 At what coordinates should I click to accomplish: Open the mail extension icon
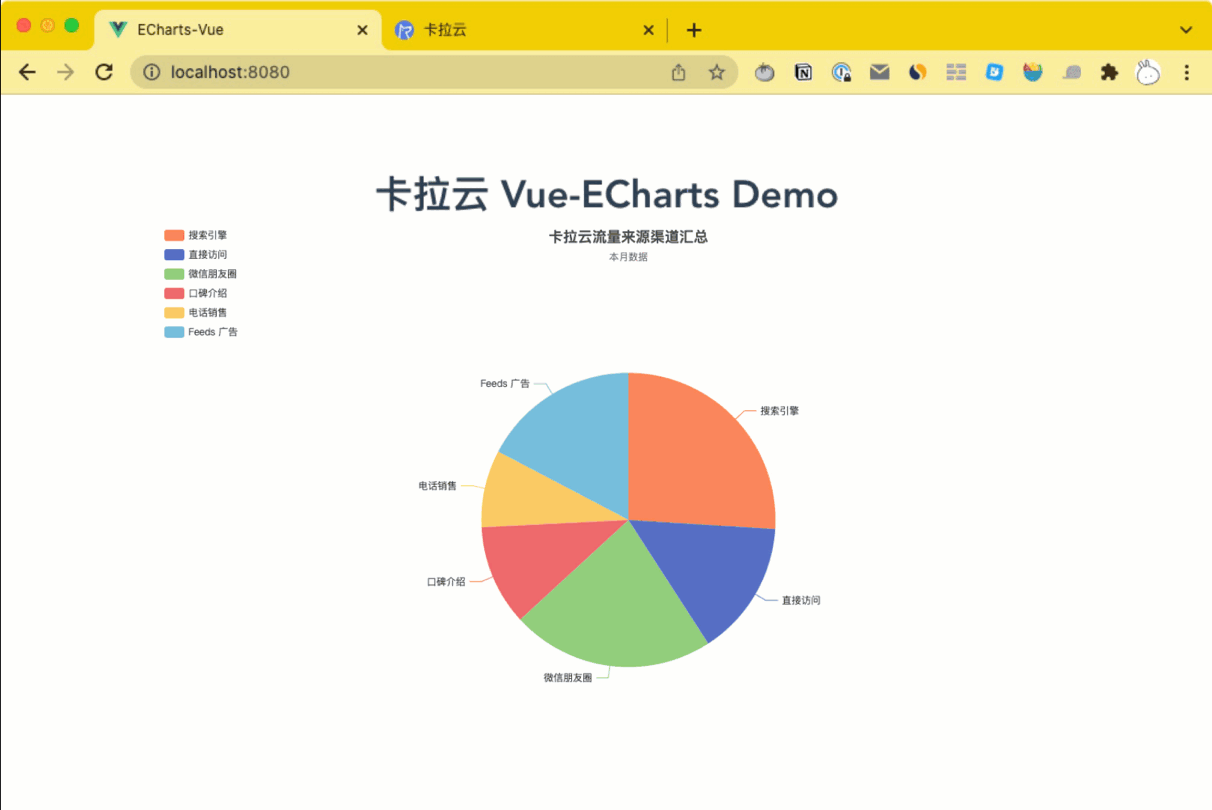[879, 71]
